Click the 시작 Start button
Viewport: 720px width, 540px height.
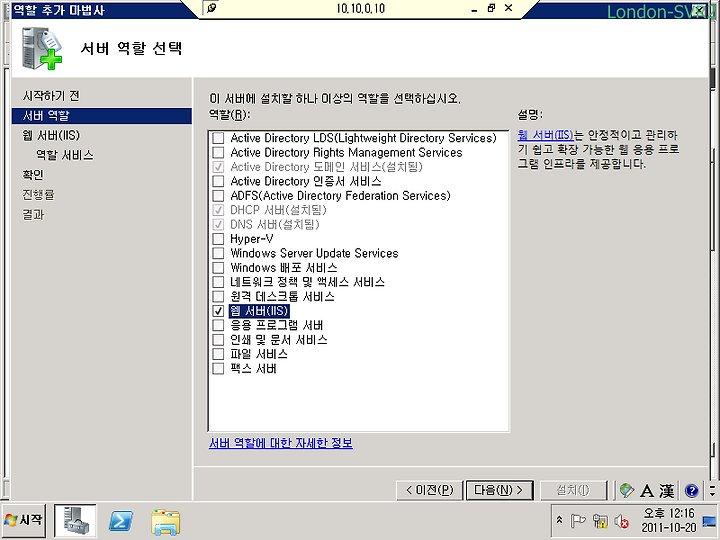coord(23,520)
